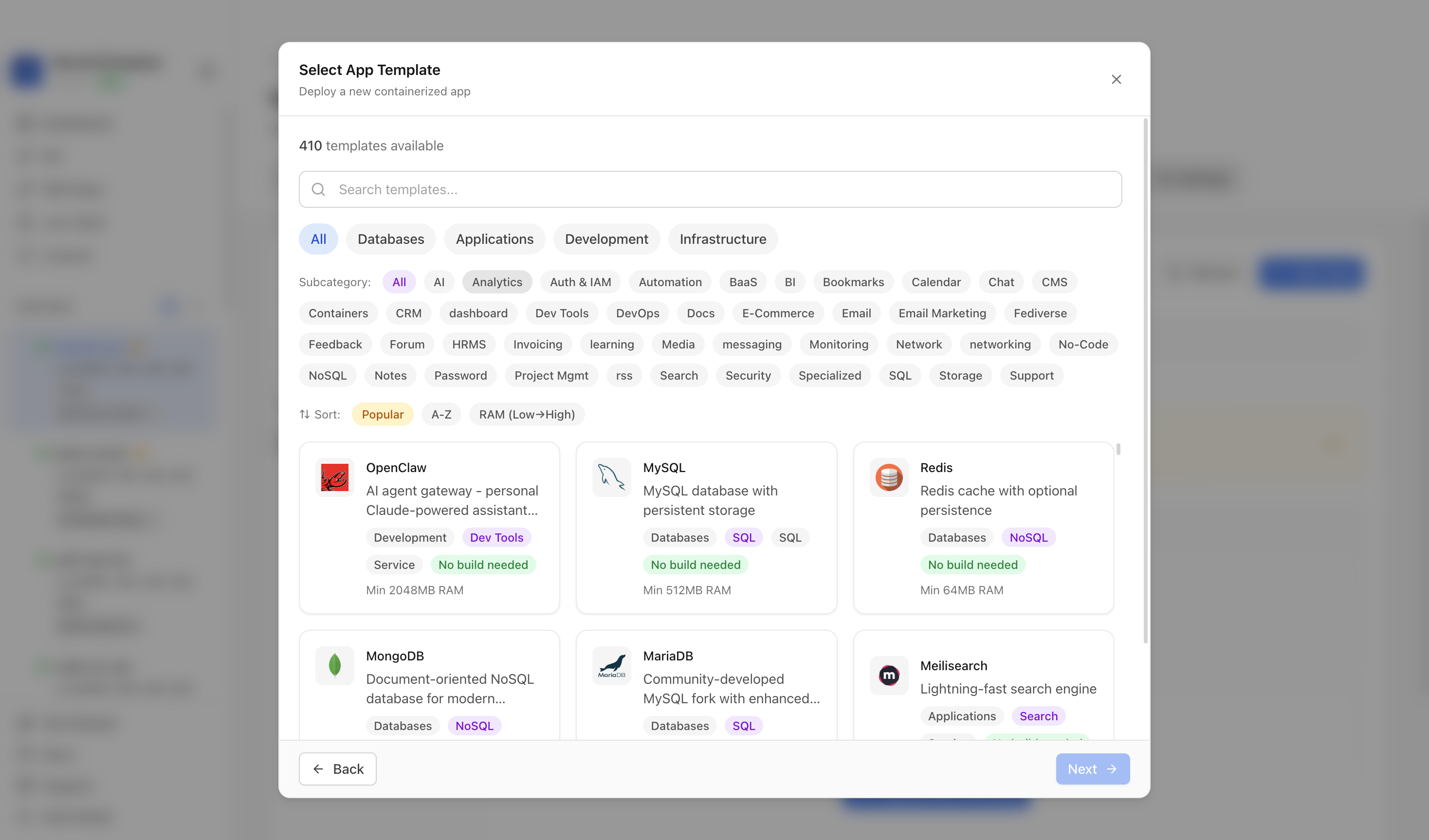Filter by Bookmarks subcategory
Image resolution: width=1429 pixels, height=840 pixels.
[853, 282]
